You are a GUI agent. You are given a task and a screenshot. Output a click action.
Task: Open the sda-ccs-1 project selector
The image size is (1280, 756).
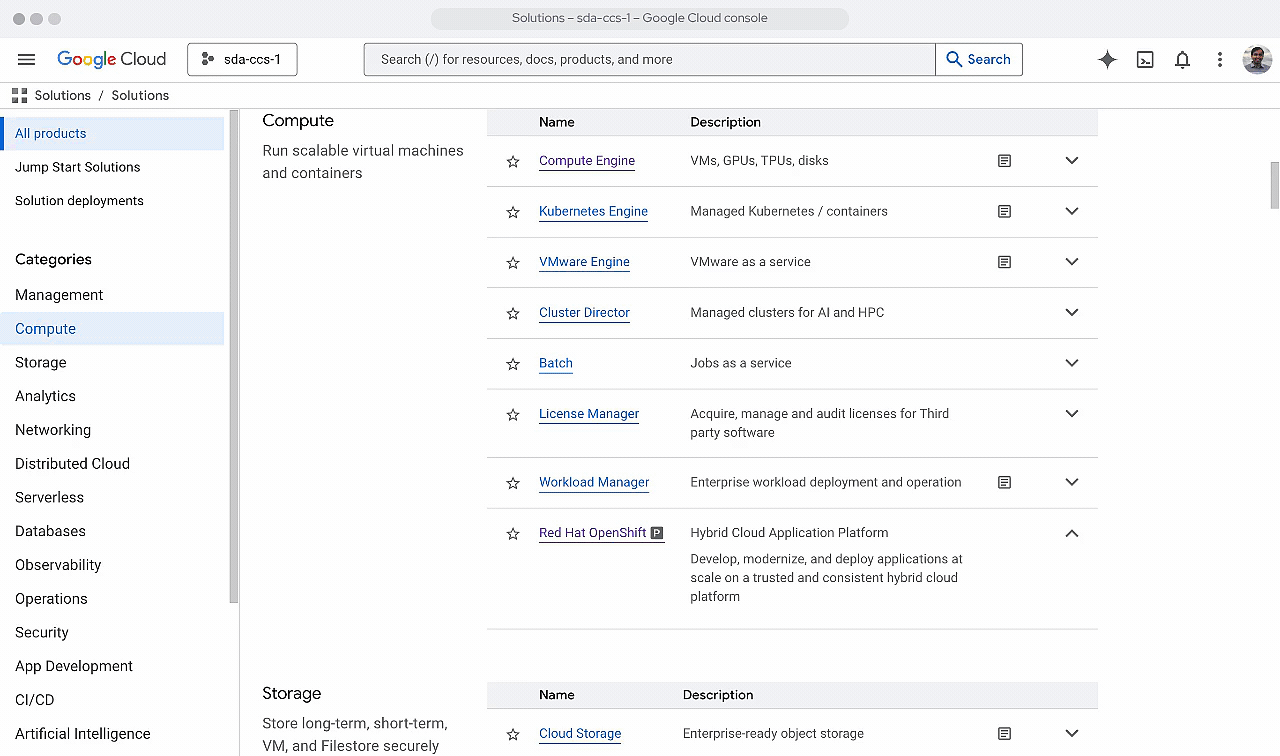[x=242, y=59]
